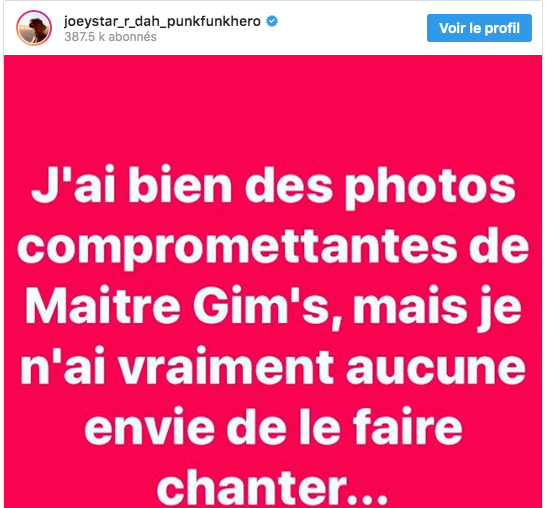Viewport: 545px width, 508px height.
Task: Click the word "aucune" in the post
Action: coord(436,368)
